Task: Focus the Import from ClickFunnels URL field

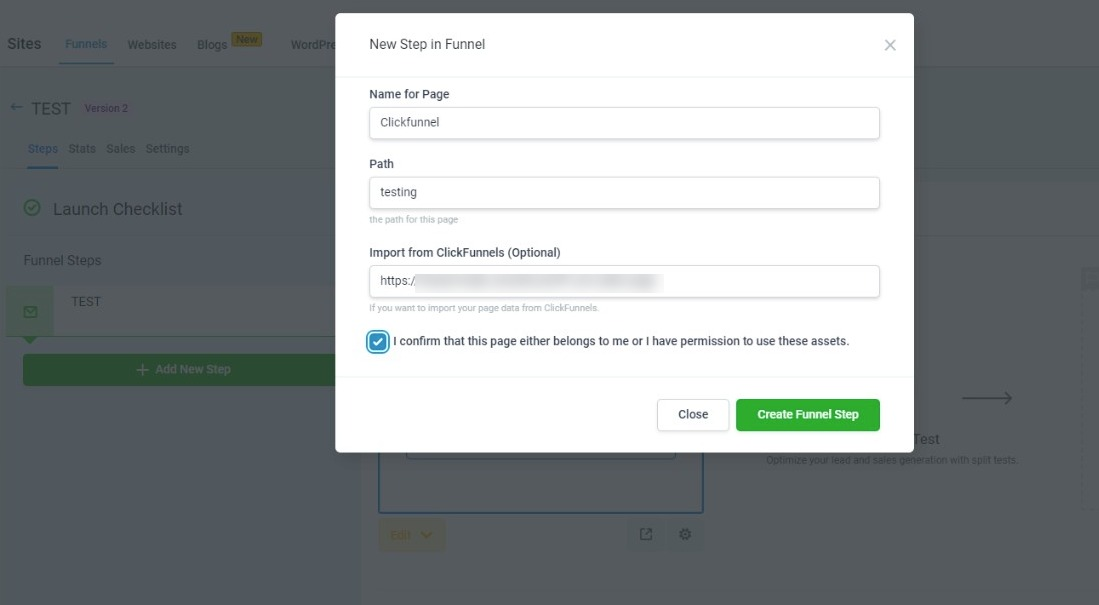Action: (x=624, y=282)
